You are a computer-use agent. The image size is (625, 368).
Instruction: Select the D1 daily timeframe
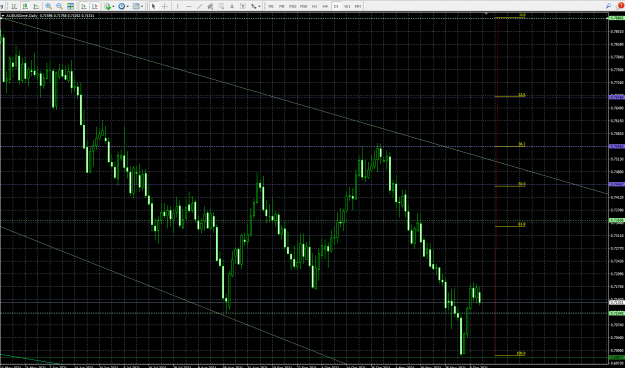point(336,6)
